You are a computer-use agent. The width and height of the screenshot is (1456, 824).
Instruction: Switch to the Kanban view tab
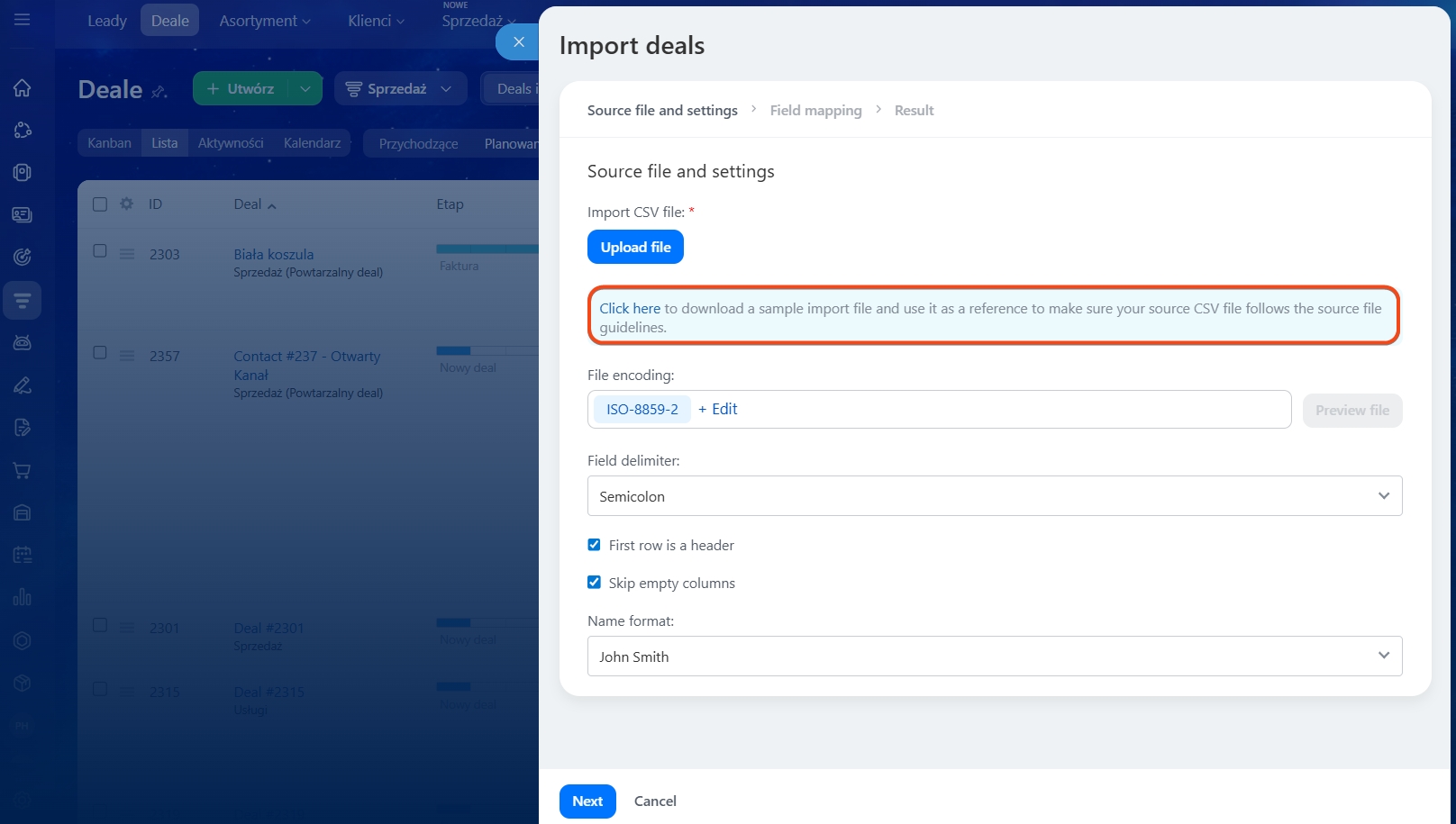coord(109,143)
